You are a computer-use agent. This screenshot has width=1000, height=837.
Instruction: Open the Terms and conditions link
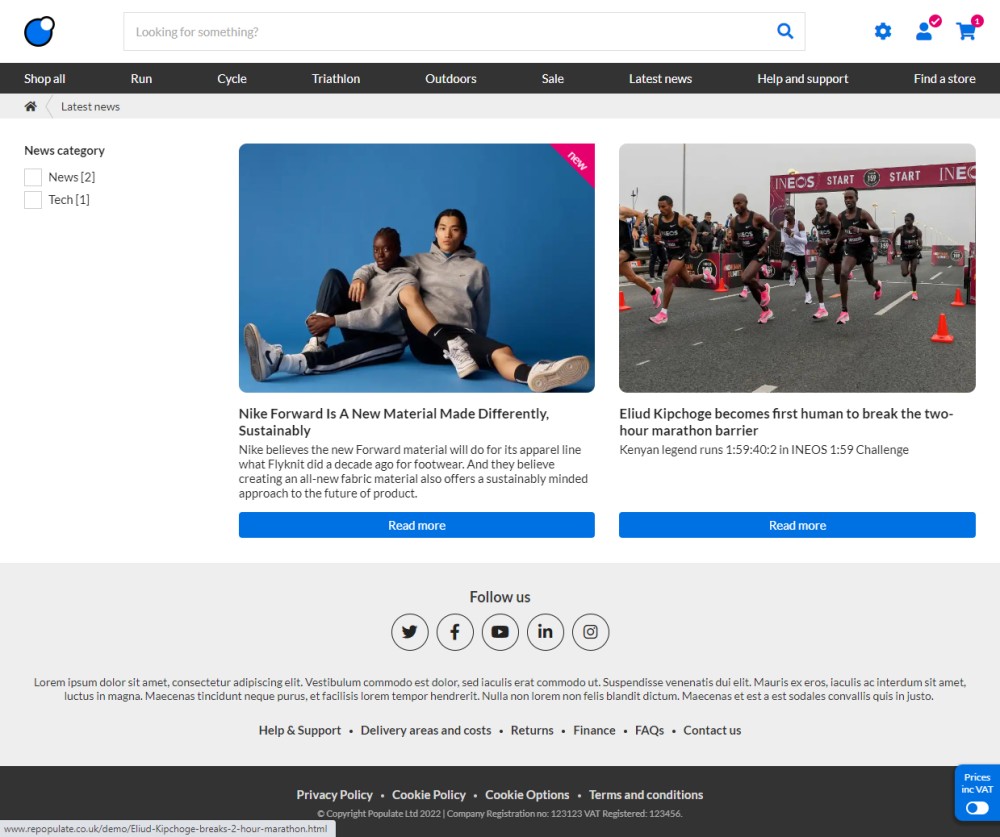pos(645,794)
